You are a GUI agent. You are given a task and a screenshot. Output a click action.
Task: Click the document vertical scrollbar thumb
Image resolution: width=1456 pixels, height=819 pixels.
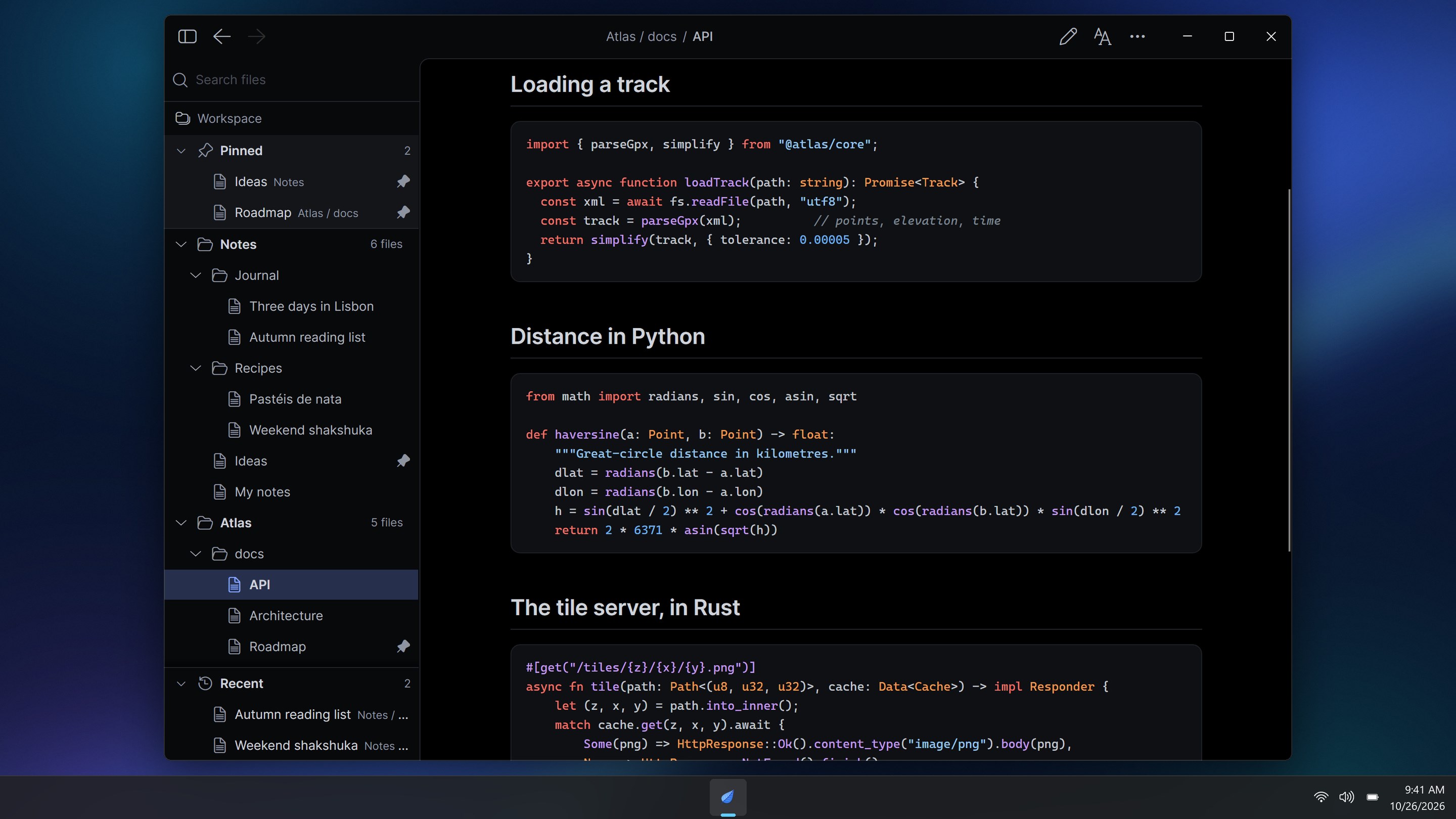tap(1289, 370)
